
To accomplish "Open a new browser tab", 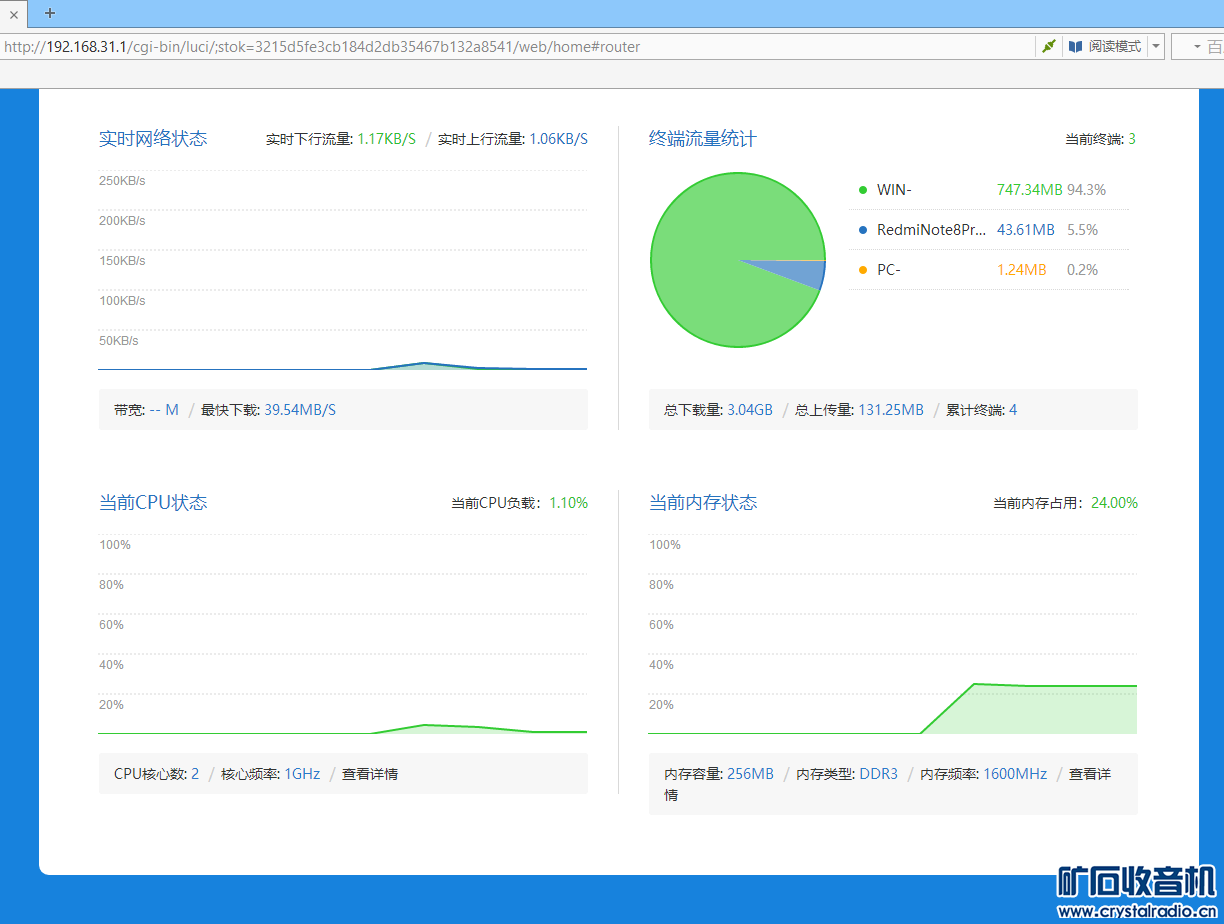I will (x=50, y=13).
